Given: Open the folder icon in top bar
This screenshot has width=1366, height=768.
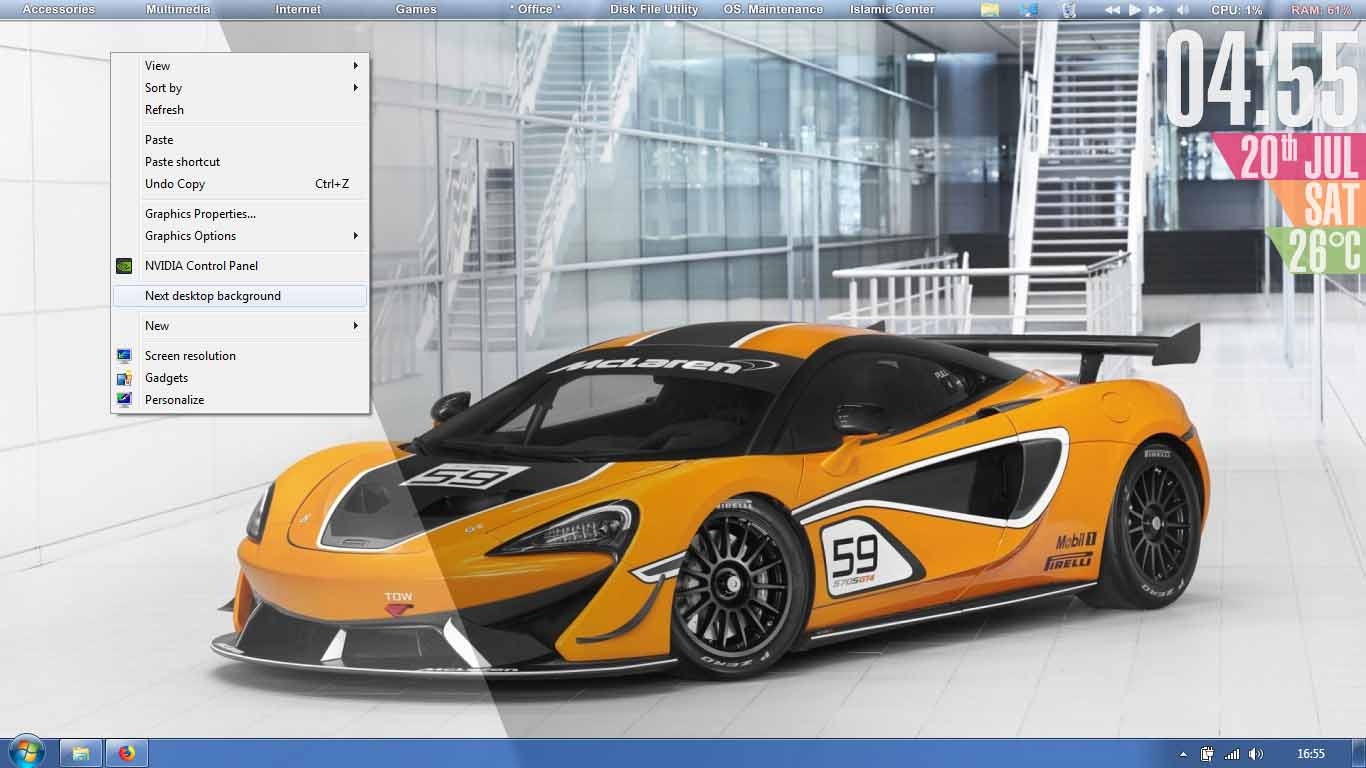Looking at the screenshot, I should [x=990, y=9].
